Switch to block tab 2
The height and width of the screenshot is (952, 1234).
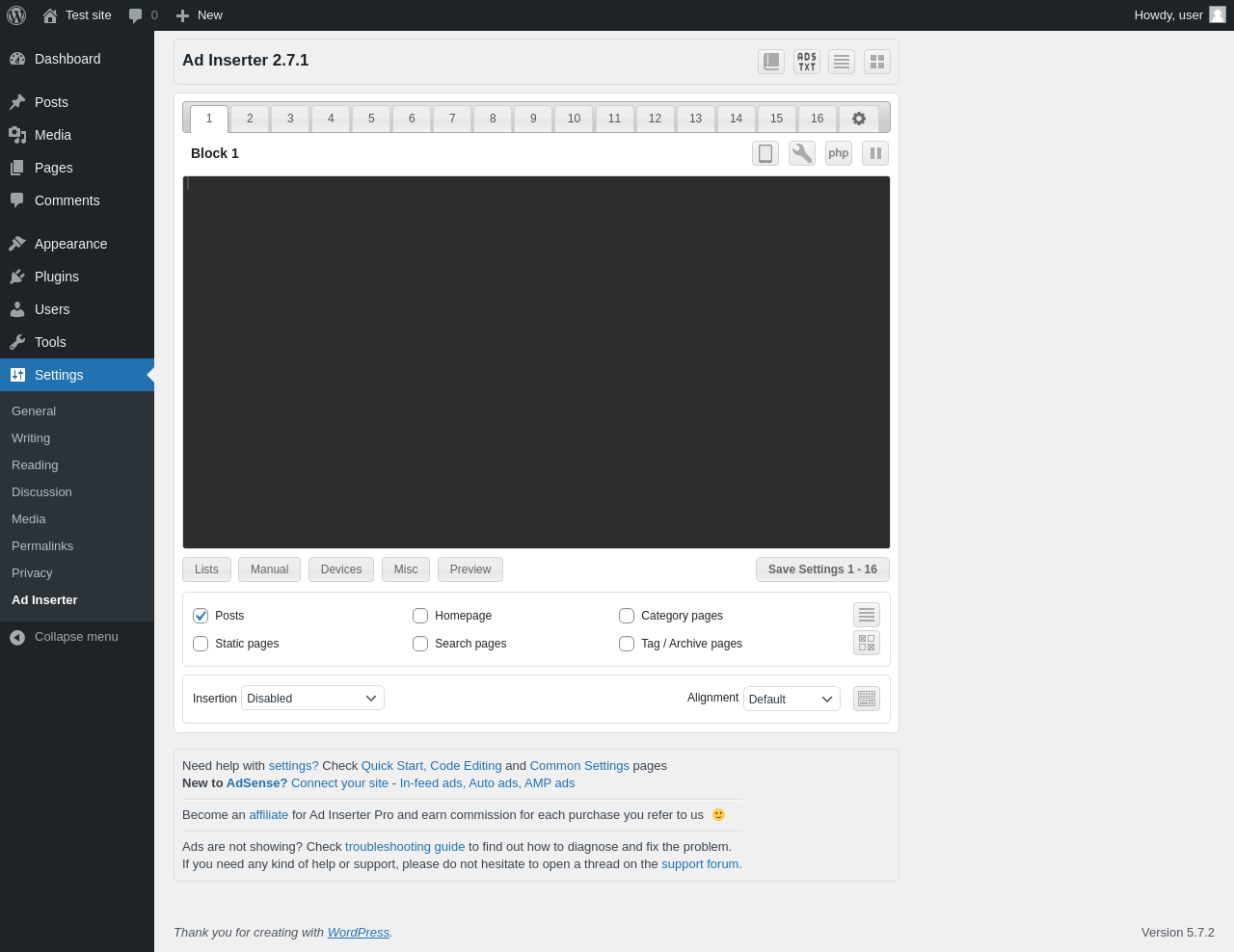point(250,119)
